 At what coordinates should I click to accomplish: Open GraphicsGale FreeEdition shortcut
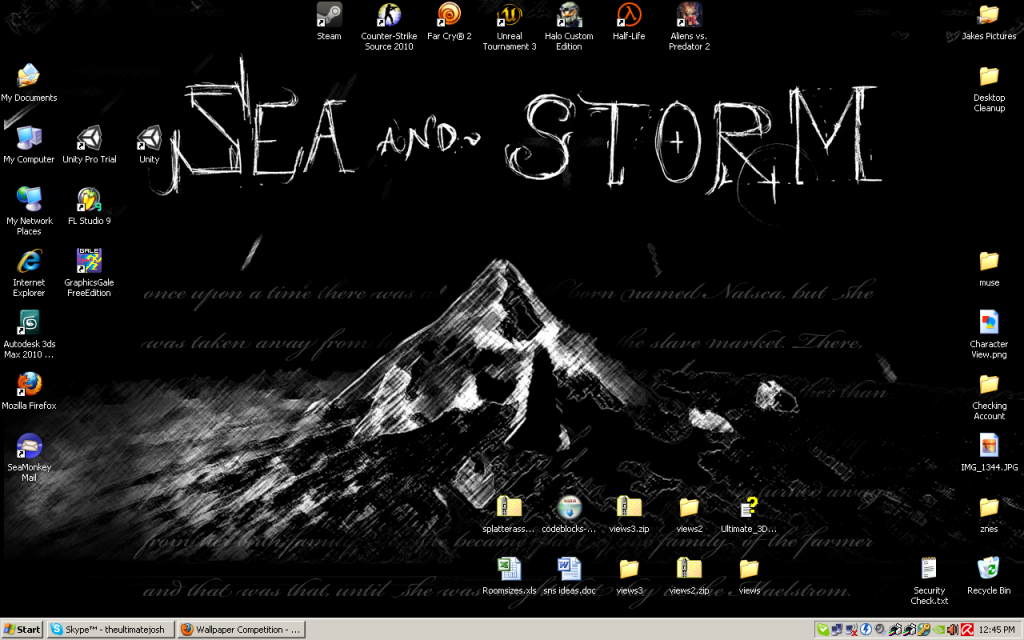(x=89, y=261)
